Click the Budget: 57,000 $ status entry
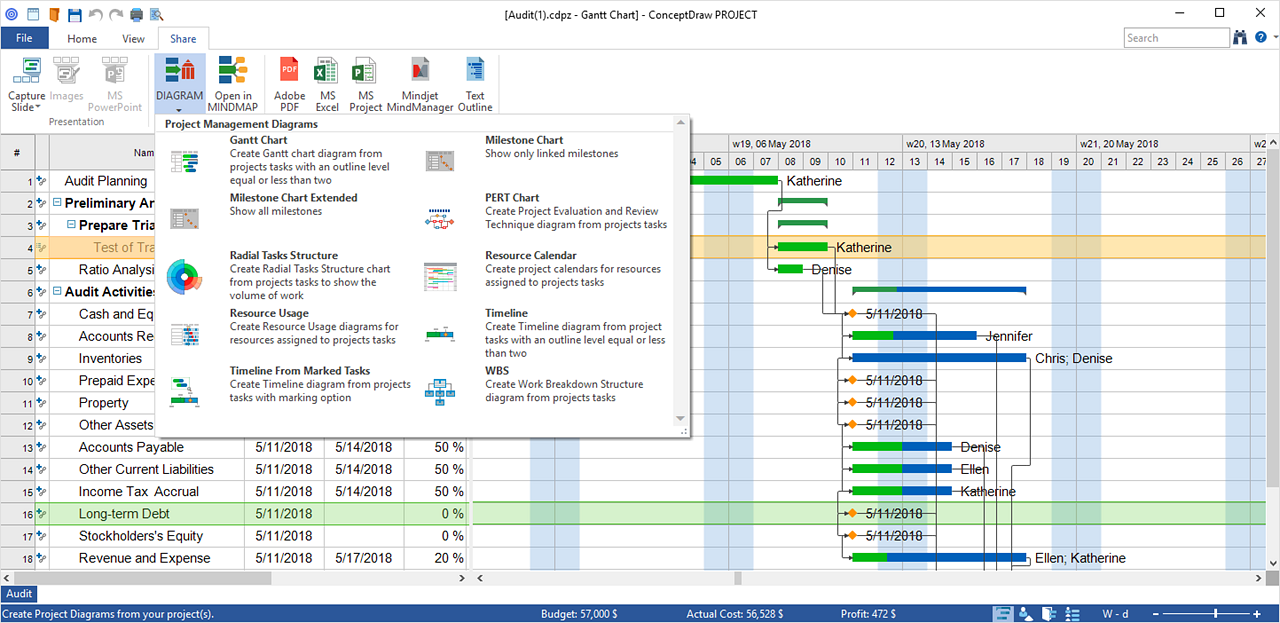Screen dimensions: 1280x623 click(x=579, y=614)
